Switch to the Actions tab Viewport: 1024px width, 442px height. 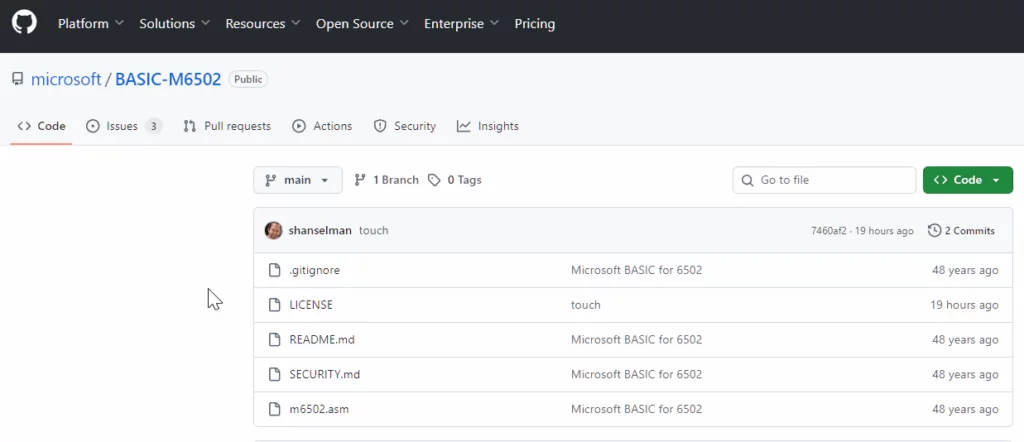tap(322, 126)
